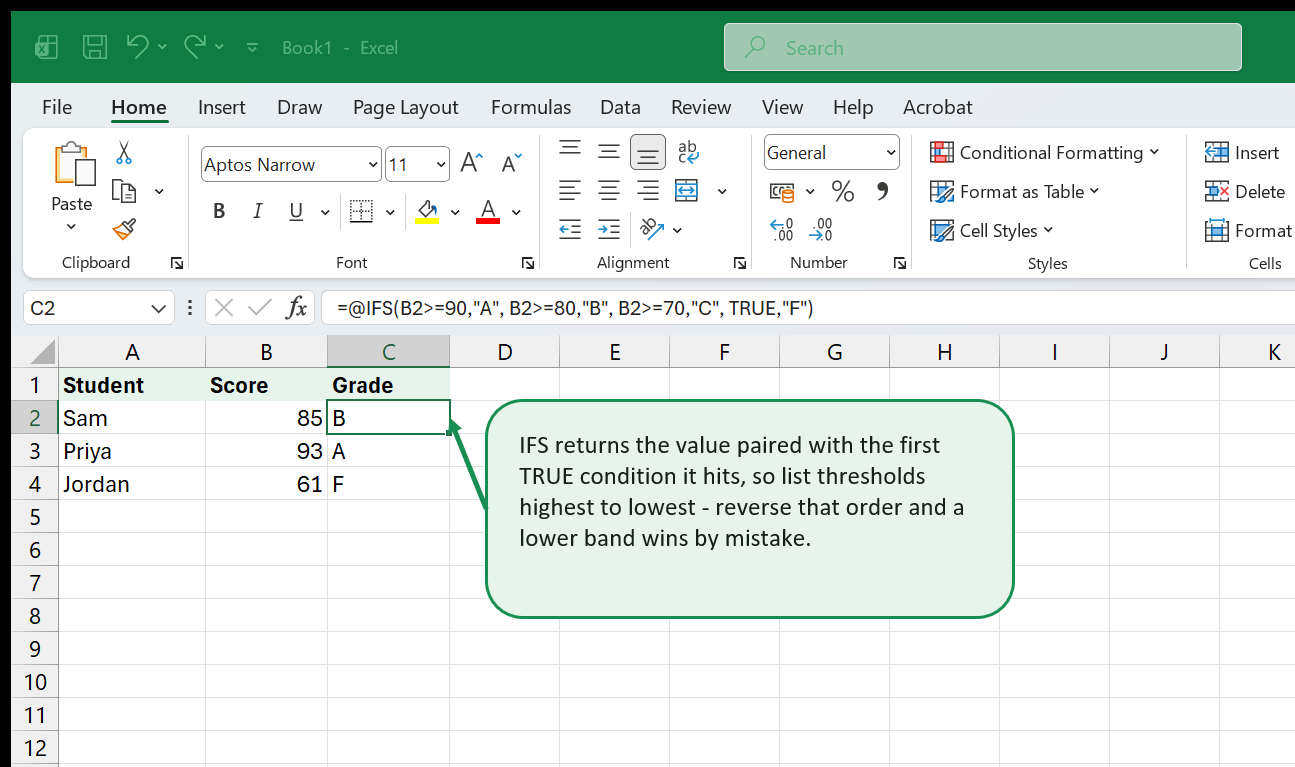
Task: Click the Format cells button
Action: (x=1248, y=230)
